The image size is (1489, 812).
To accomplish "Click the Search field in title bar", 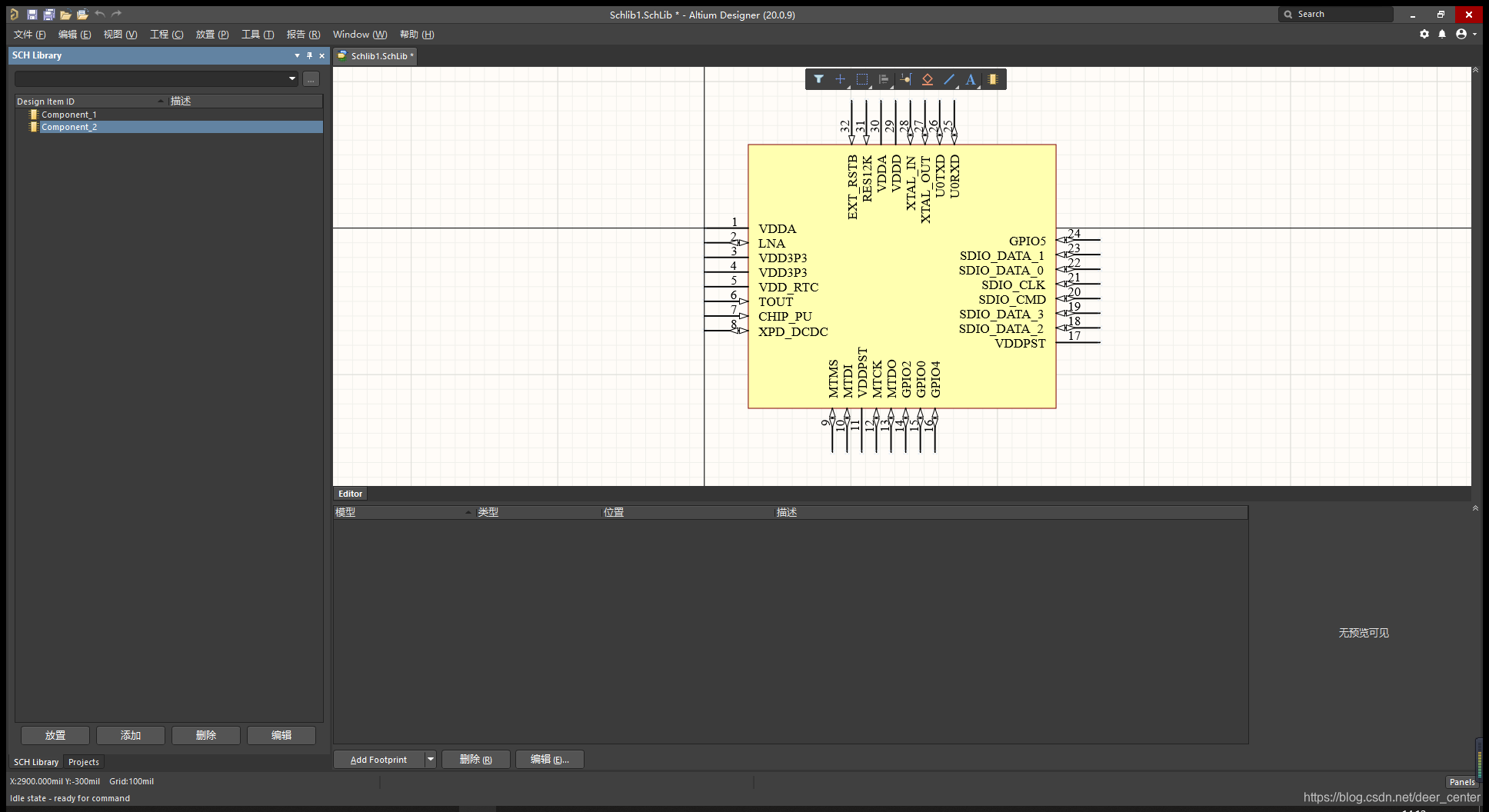I will coord(1336,15).
